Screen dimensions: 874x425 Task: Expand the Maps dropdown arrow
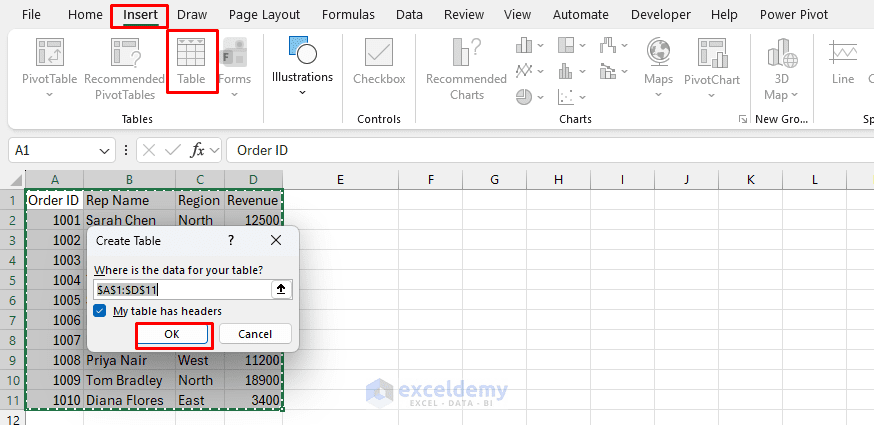[x=658, y=94]
